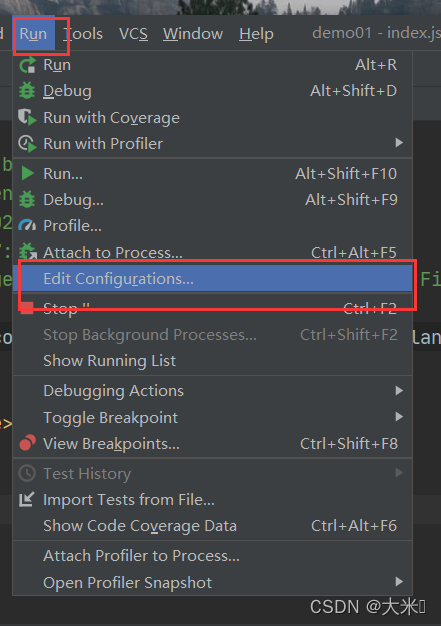This screenshot has height=626, width=441.
Task: Open the Tools menu in menu bar
Action: click(83, 34)
